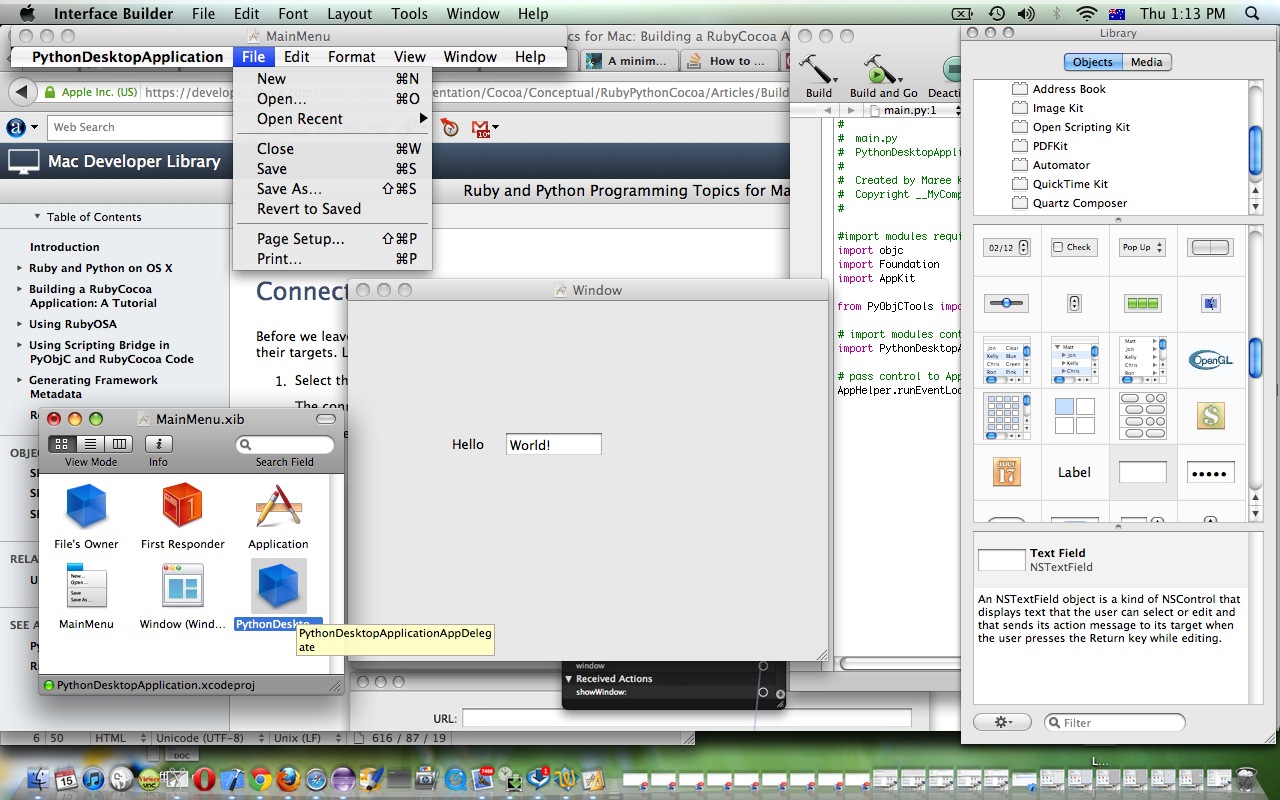Pick the secure text field dots object

[1210, 472]
